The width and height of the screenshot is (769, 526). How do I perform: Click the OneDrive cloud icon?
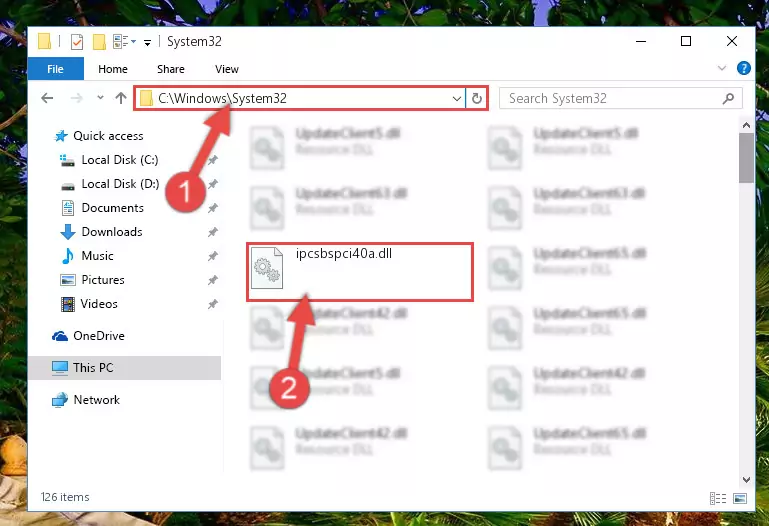(x=60, y=336)
